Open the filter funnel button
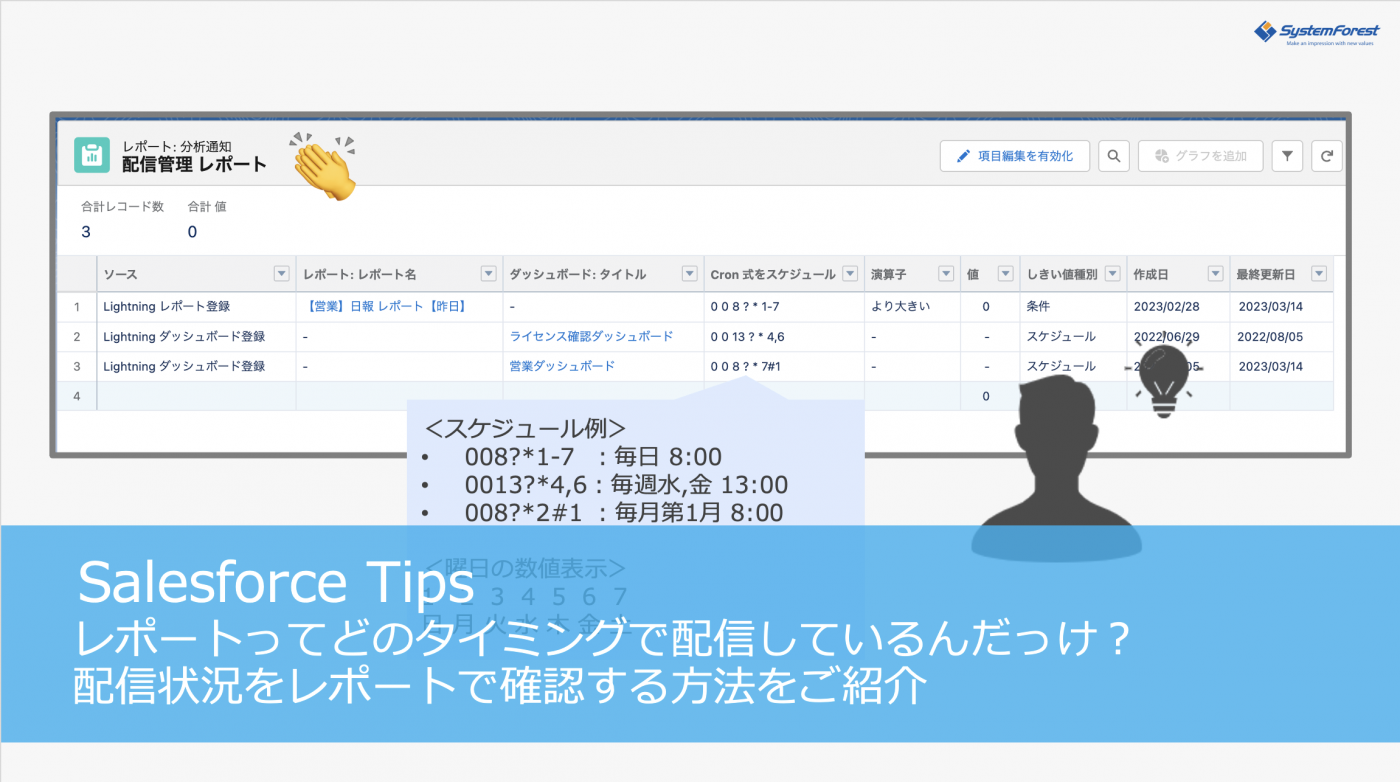The image size is (1400, 782). (x=1287, y=156)
